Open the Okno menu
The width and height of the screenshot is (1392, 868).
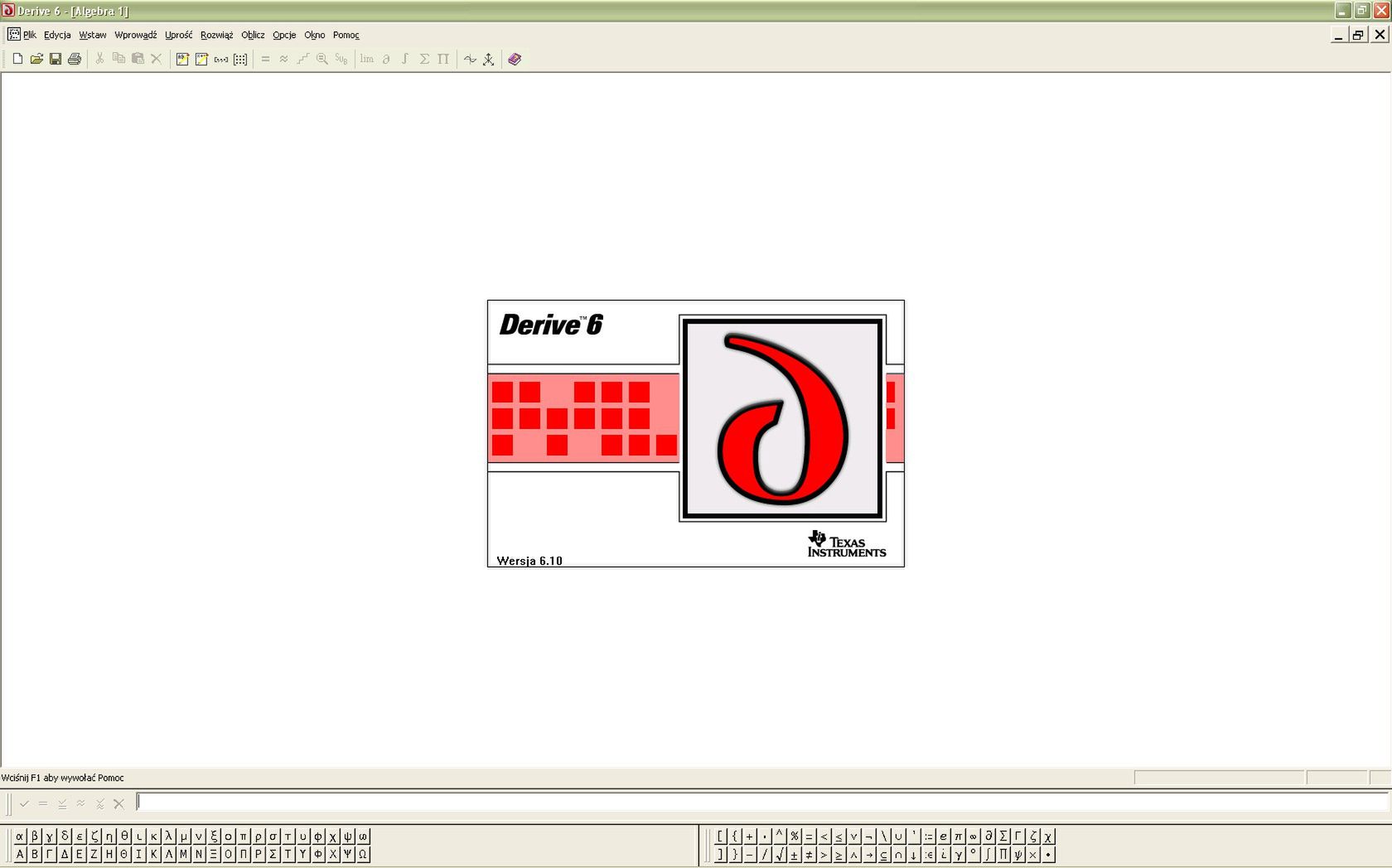(315, 35)
